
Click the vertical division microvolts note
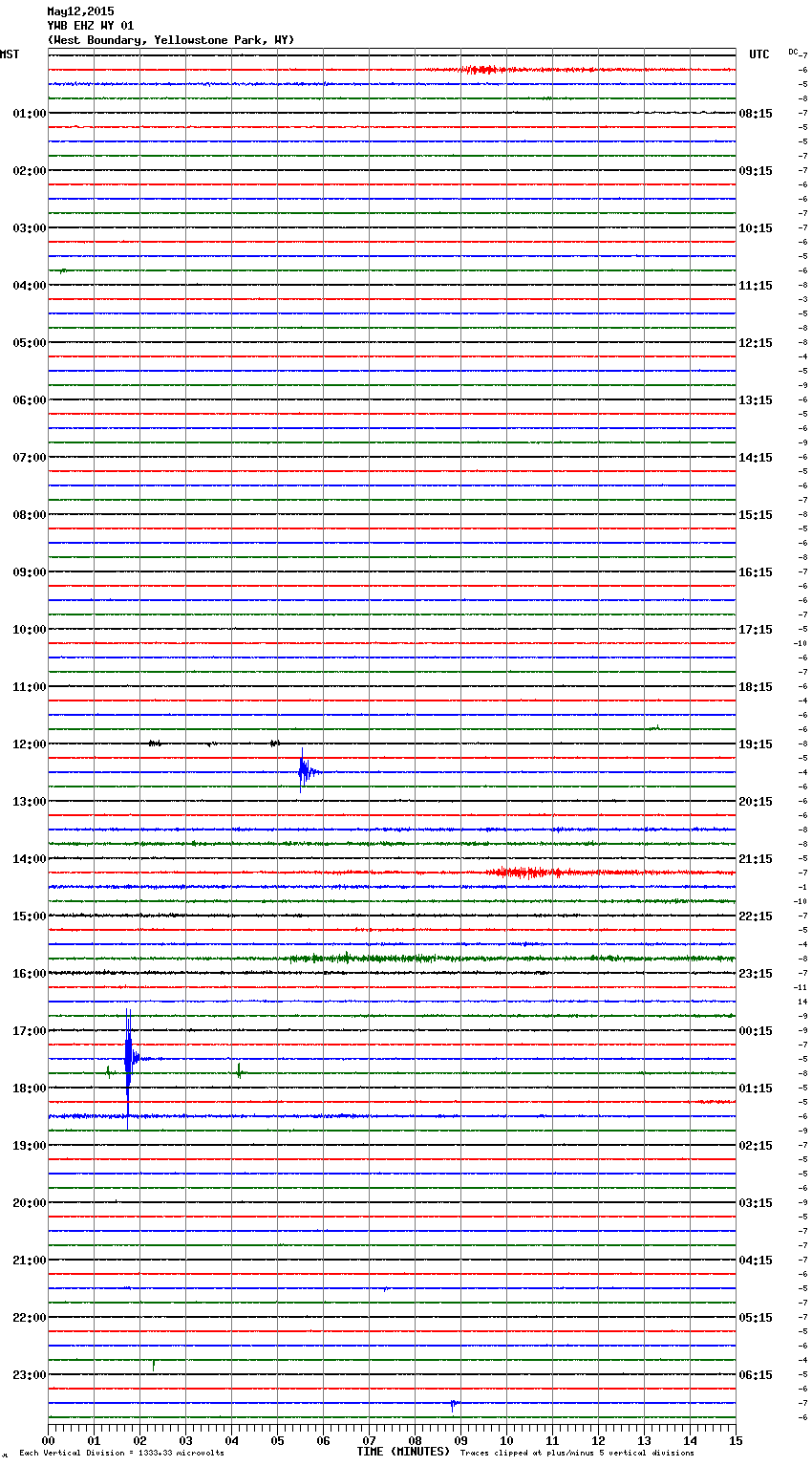pyautogui.click(x=121, y=1454)
